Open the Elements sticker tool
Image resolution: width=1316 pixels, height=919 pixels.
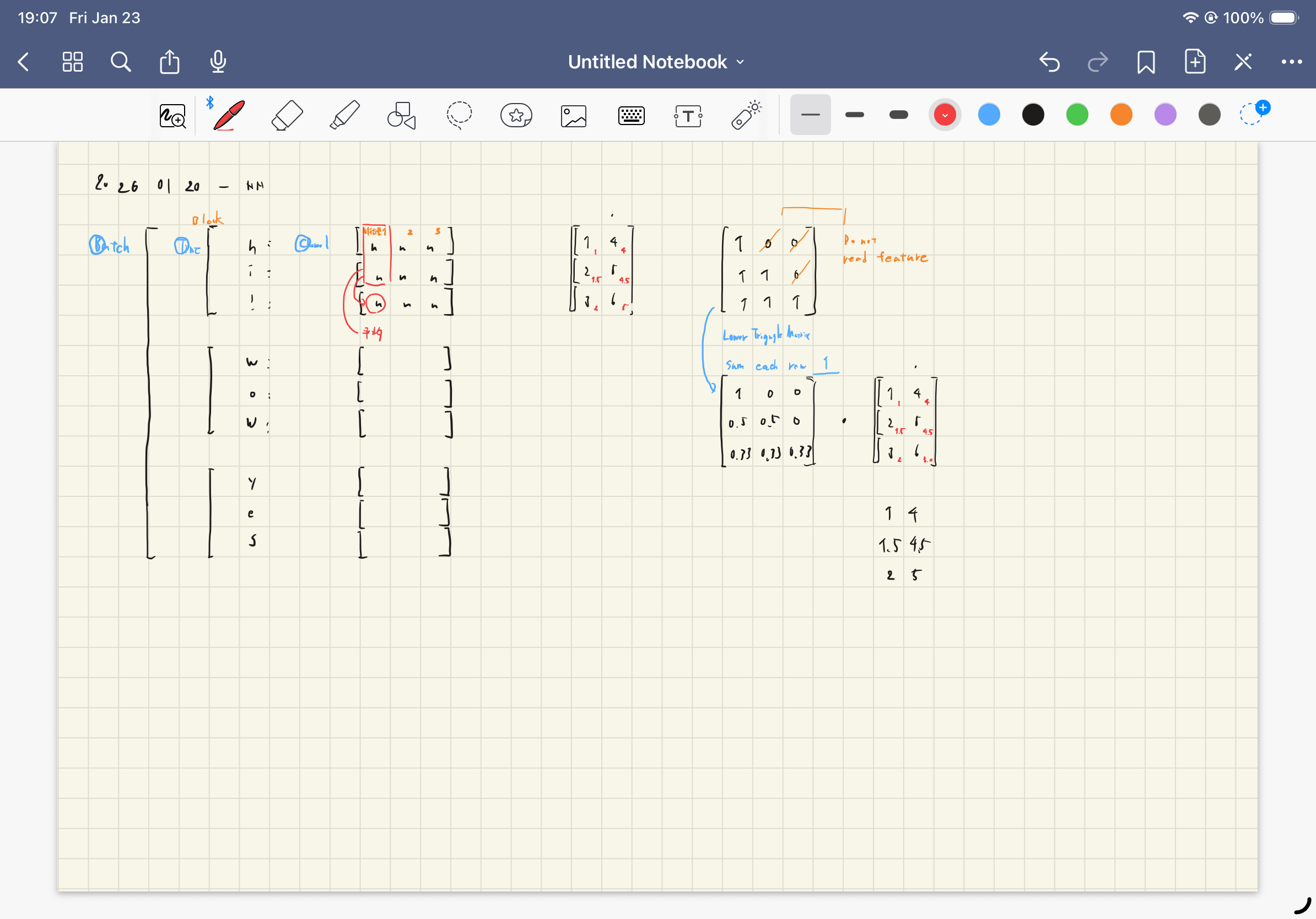516,115
